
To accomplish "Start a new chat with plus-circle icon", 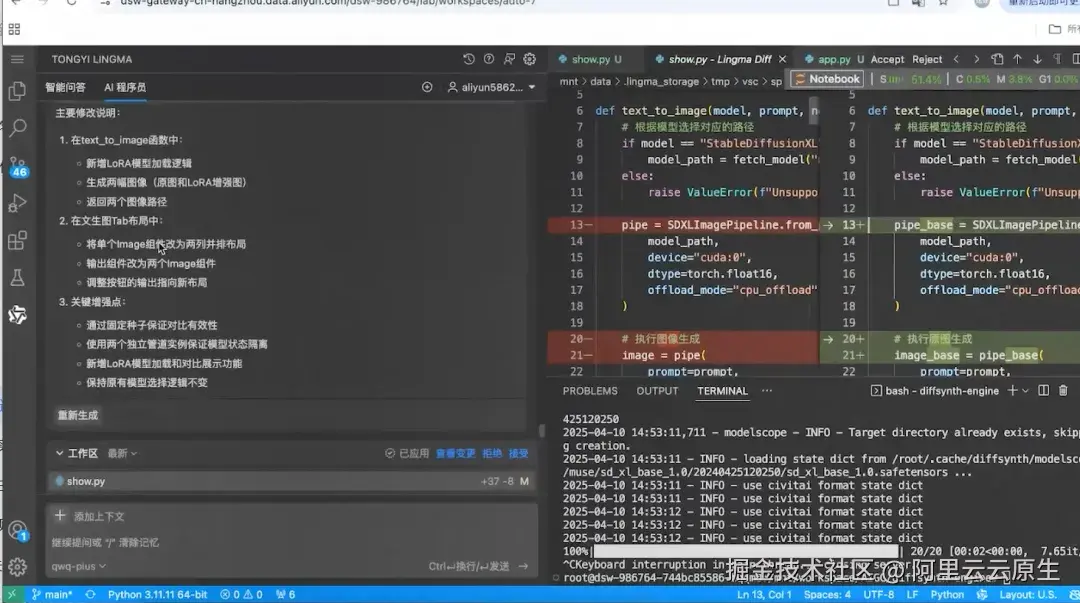I will (427, 88).
